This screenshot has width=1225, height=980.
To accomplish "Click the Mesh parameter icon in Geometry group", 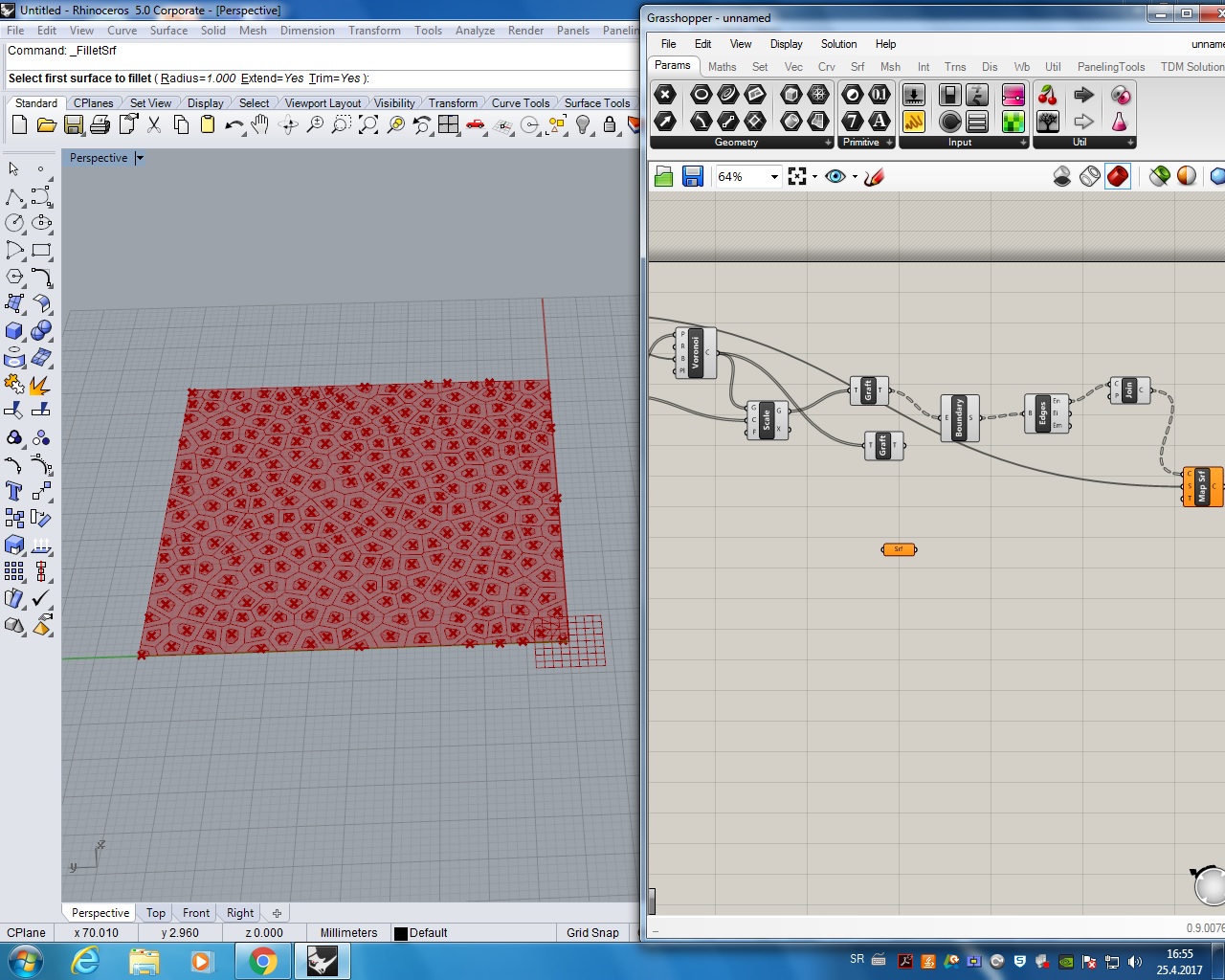I will click(818, 94).
